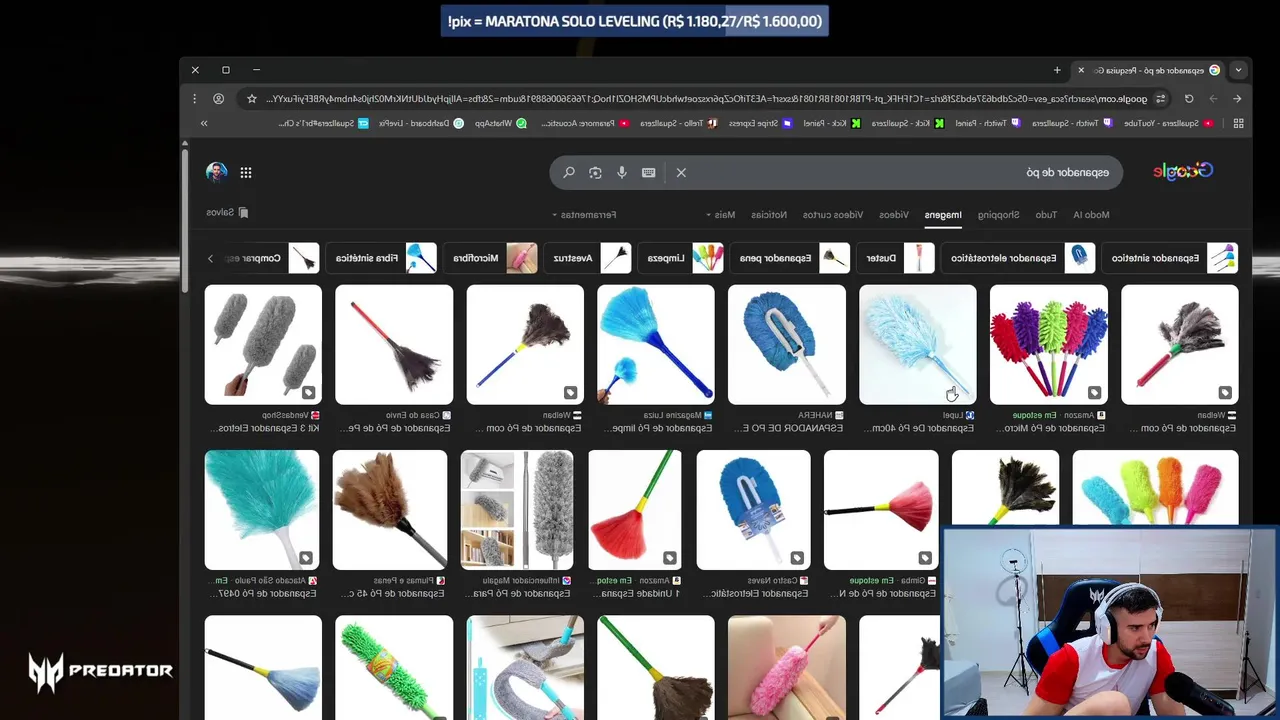
Task: Open the Google apps grid
Action: click(x=245, y=172)
